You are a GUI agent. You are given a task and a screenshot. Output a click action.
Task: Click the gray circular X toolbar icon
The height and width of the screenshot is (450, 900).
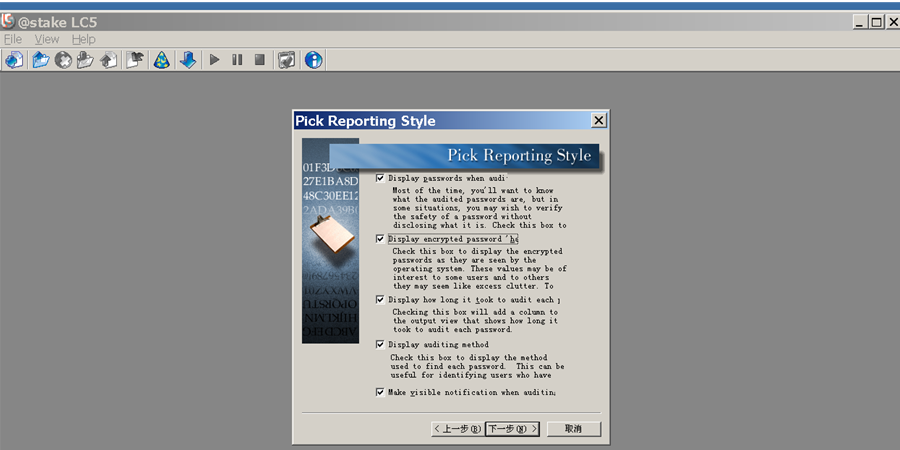pos(63,60)
